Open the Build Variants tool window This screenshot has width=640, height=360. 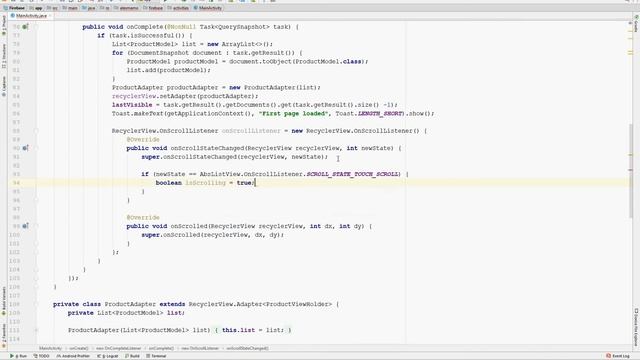4,301
